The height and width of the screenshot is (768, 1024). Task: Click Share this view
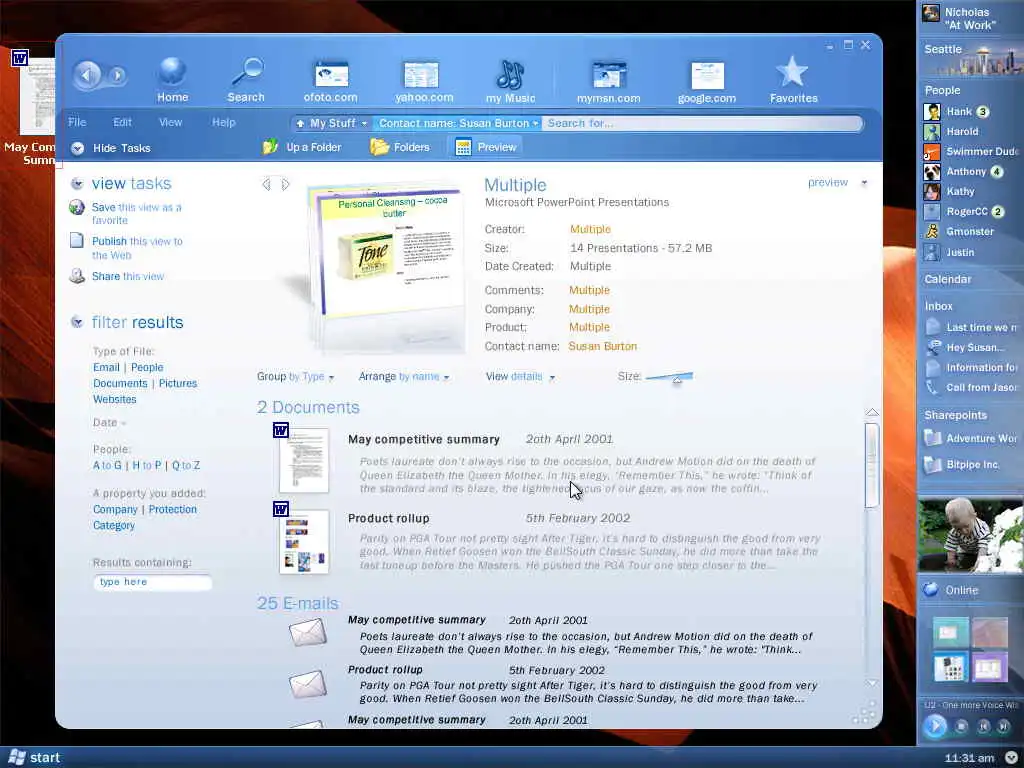point(127,276)
